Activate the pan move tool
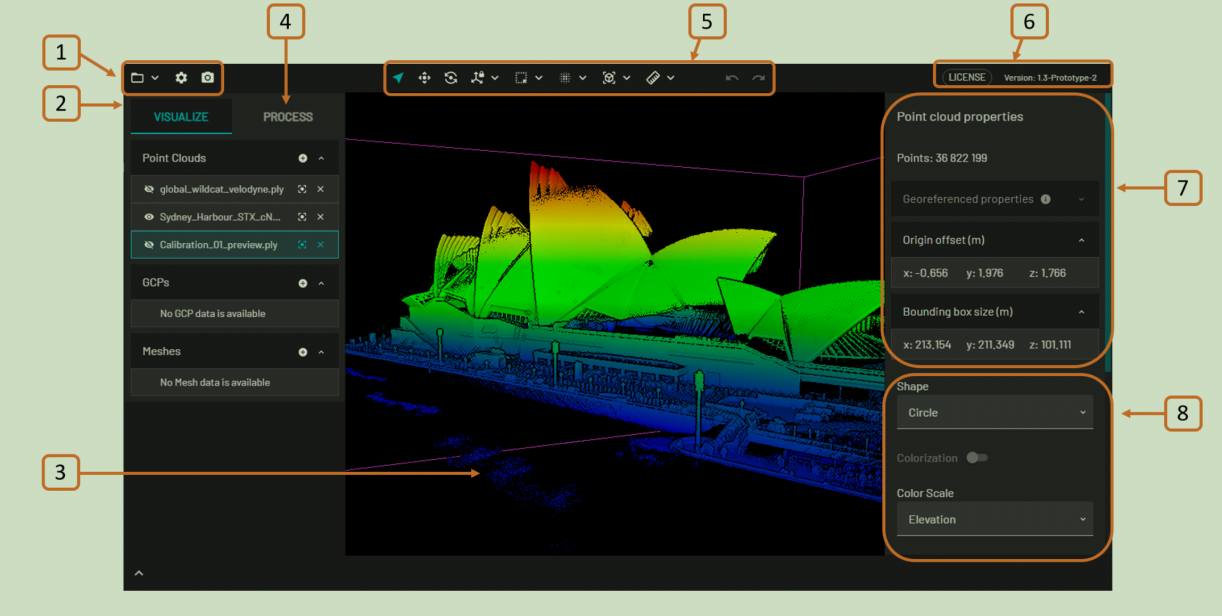 (424, 78)
